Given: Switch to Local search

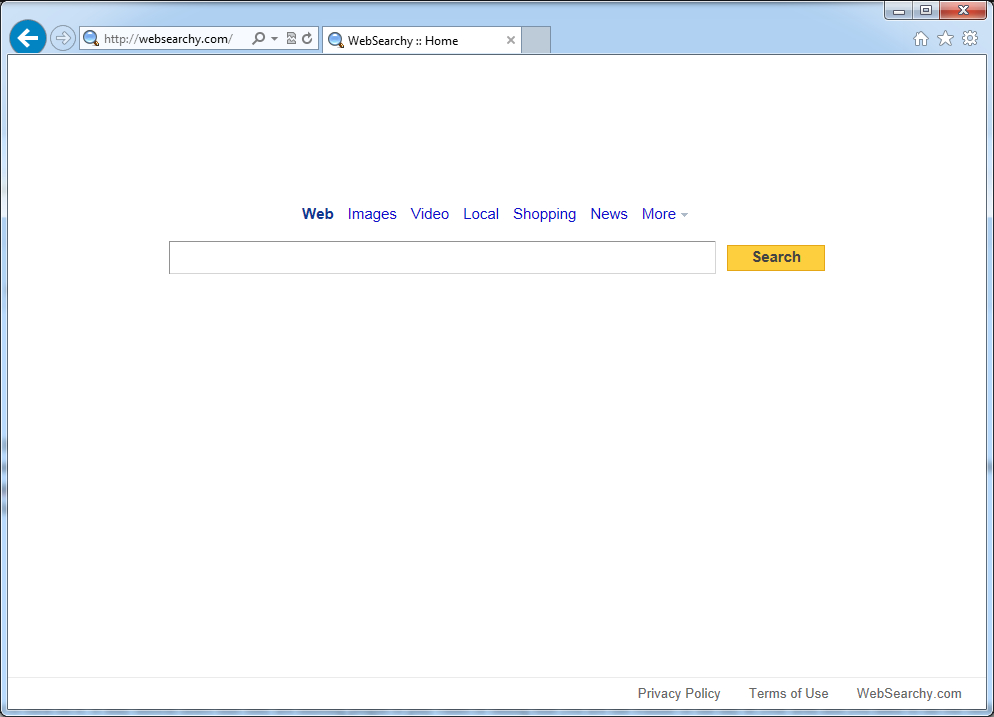Looking at the screenshot, I should tap(481, 214).
